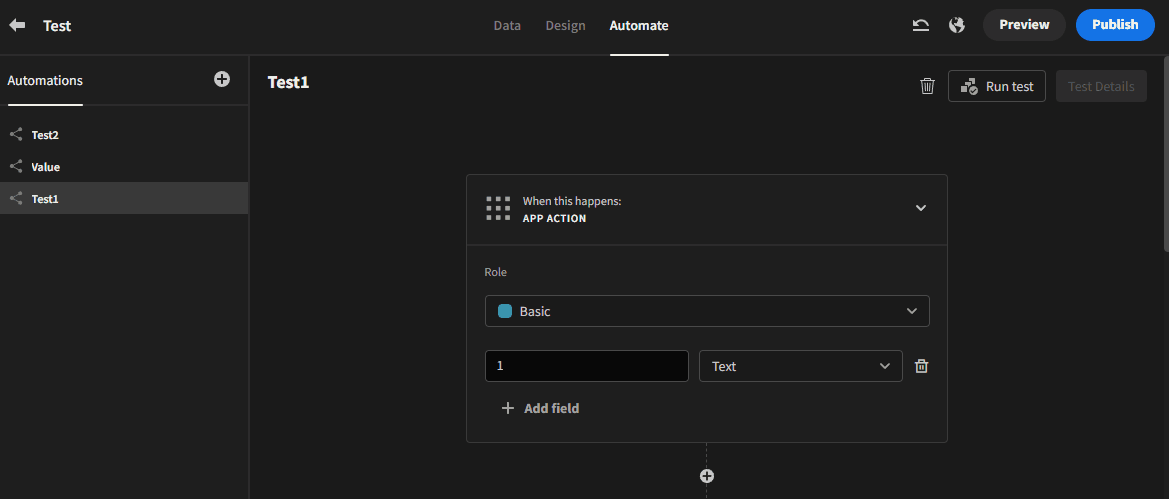Remove field 1 with its trash icon
Image resolution: width=1169 pixels, height=499 pixels.
click(921, 366)
